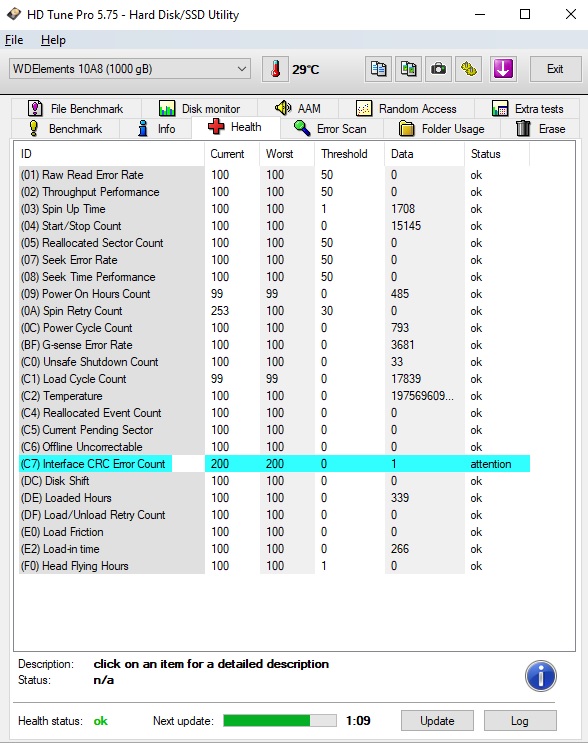
Task: Select the Interface CRC Error Count row
Action: click(274, 464)
